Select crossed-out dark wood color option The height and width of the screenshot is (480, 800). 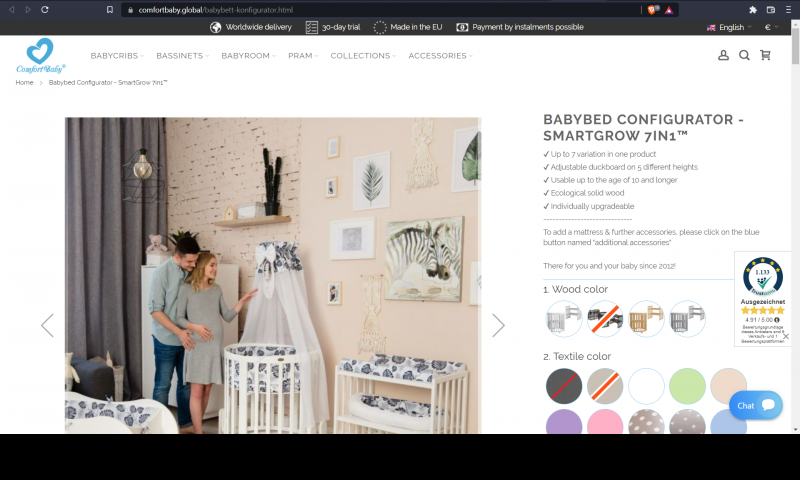(x=605, y=318)
